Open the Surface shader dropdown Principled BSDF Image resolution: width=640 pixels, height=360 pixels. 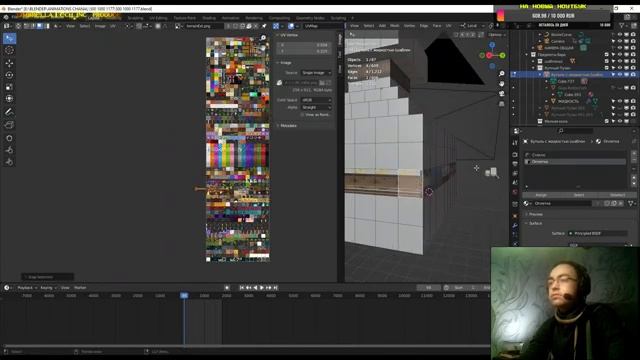[598, 233]
